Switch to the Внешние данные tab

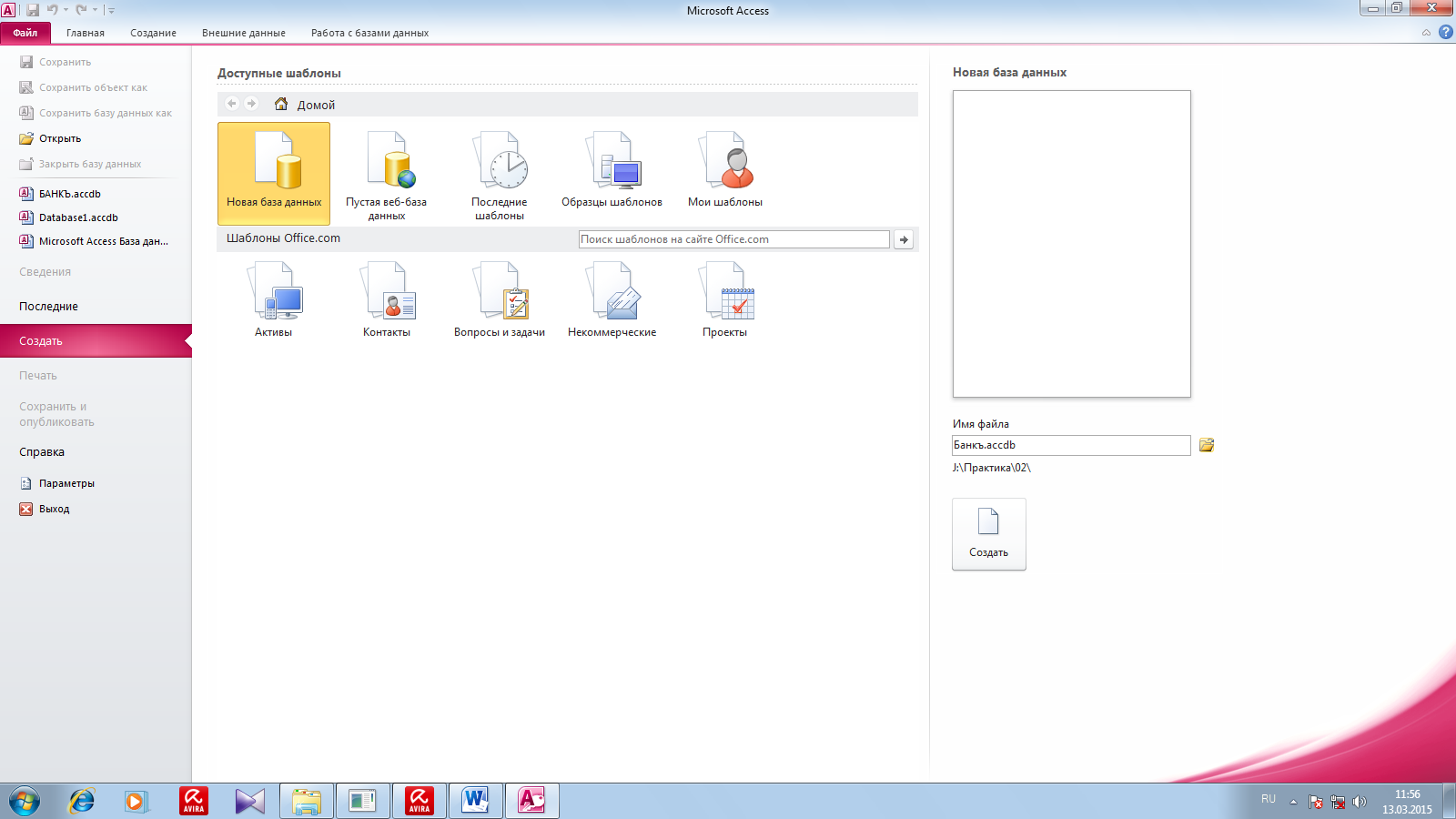tap(244, 33)
